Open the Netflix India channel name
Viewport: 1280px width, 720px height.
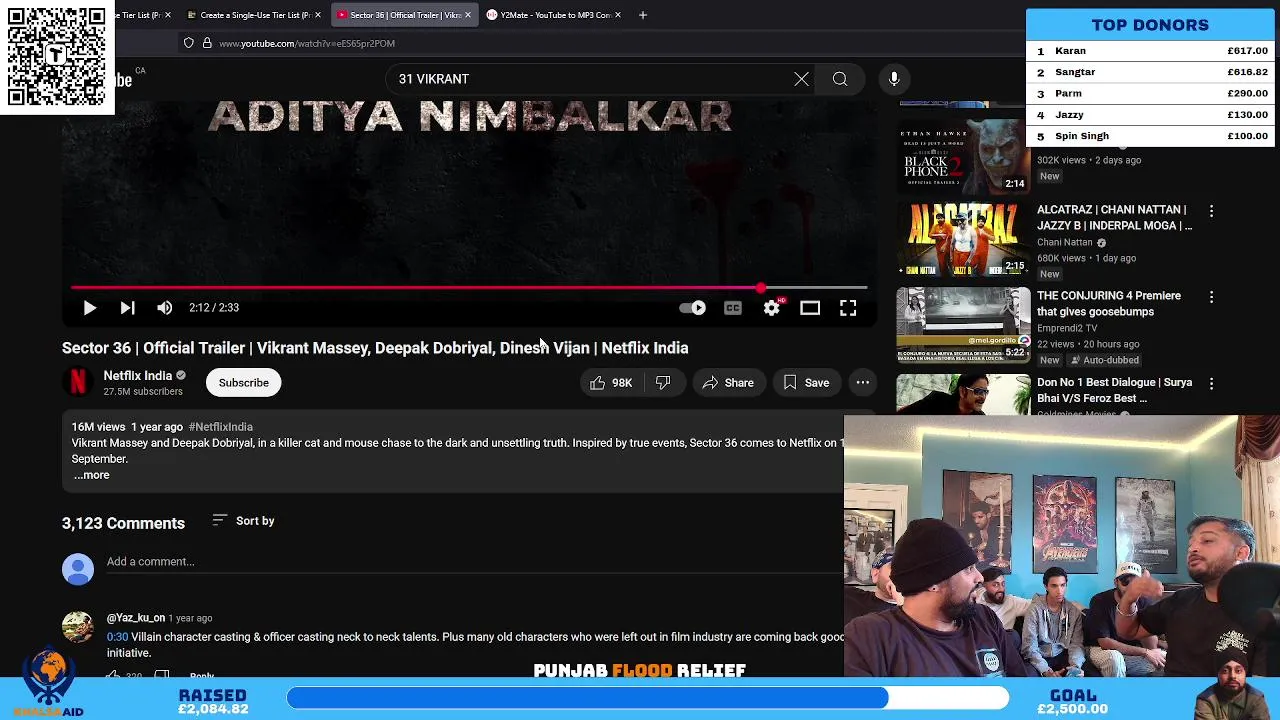138,376
